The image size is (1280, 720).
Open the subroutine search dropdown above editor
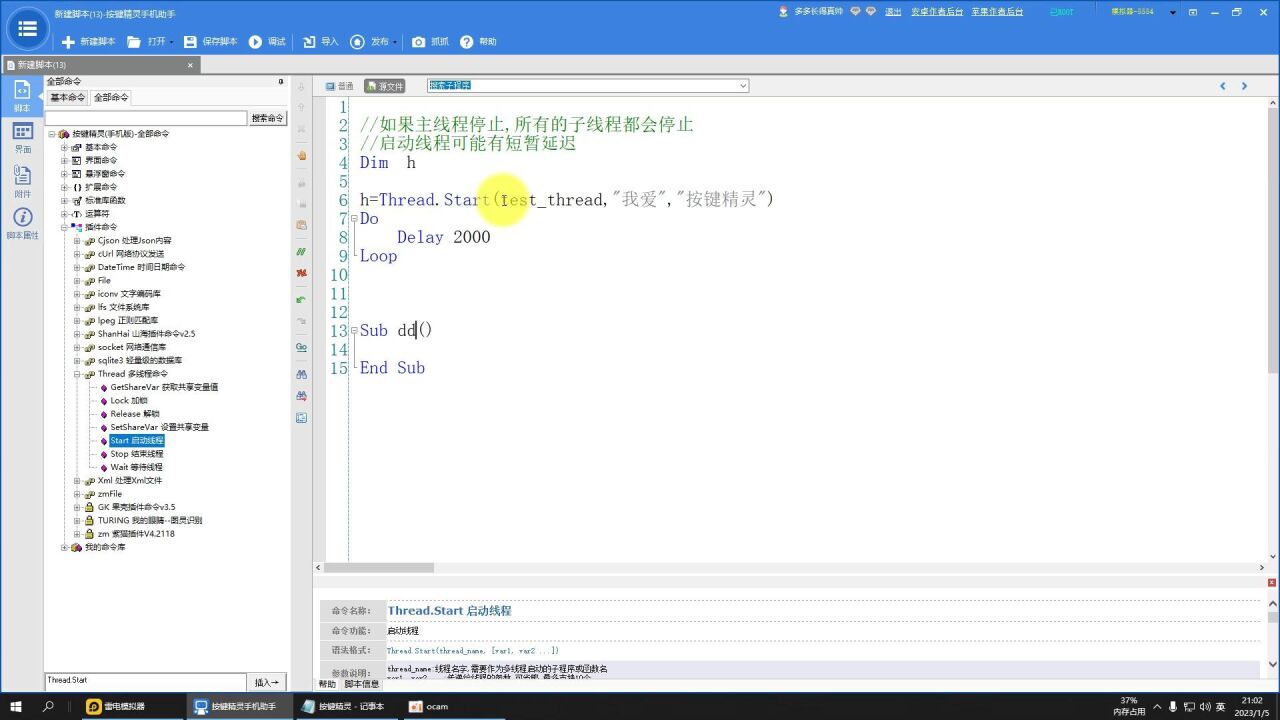point(742,86)
